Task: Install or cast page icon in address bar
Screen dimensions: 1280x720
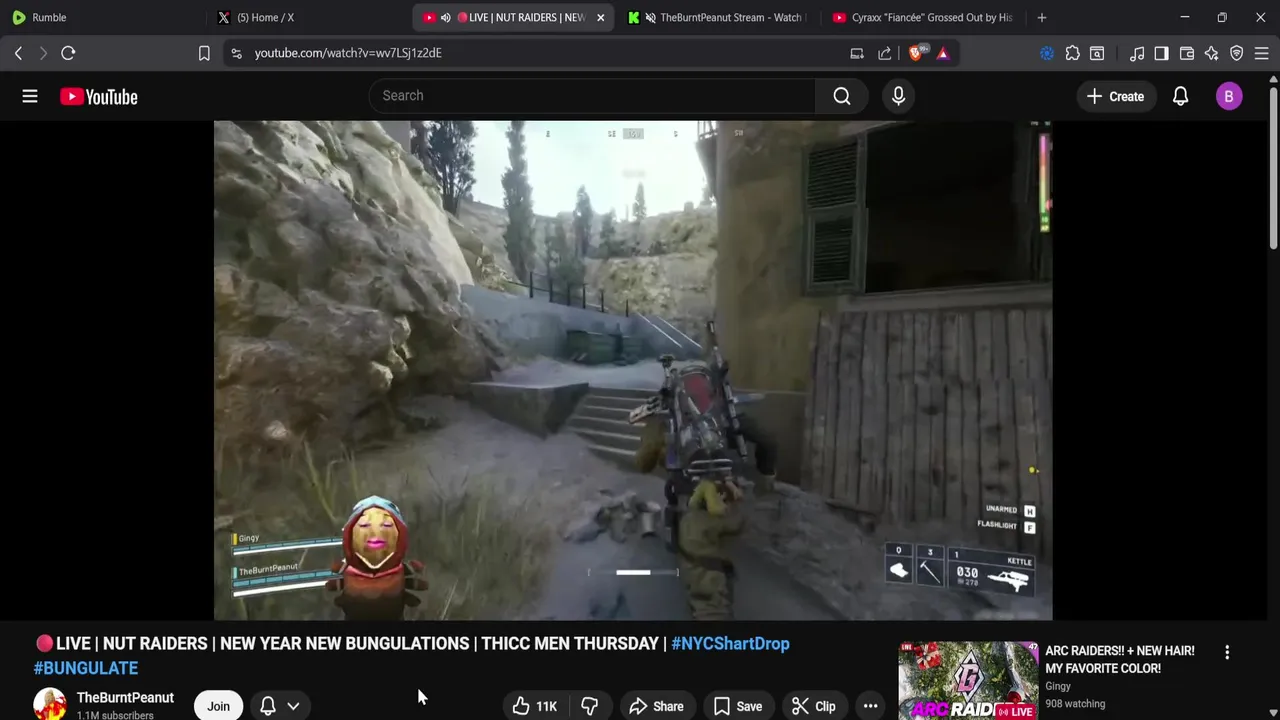Action: coord(857,53)
